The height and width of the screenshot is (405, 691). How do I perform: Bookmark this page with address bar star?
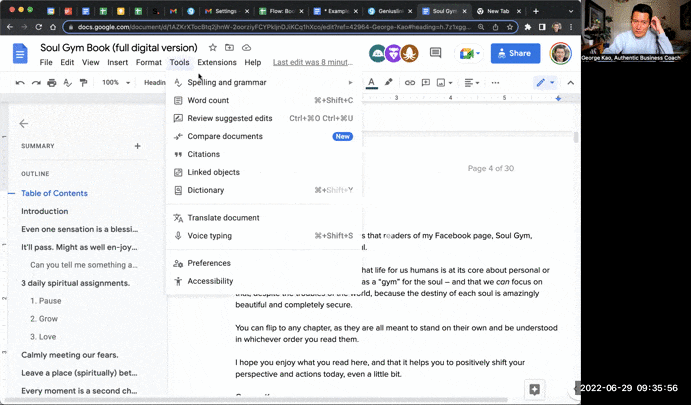click(510, 27)
